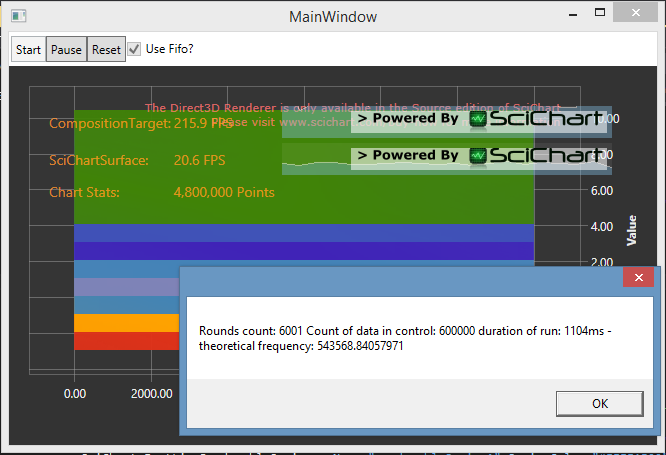Maximize the MainWindow window
The height and width of the screenshot is (455, 666).
click(600, 13)
